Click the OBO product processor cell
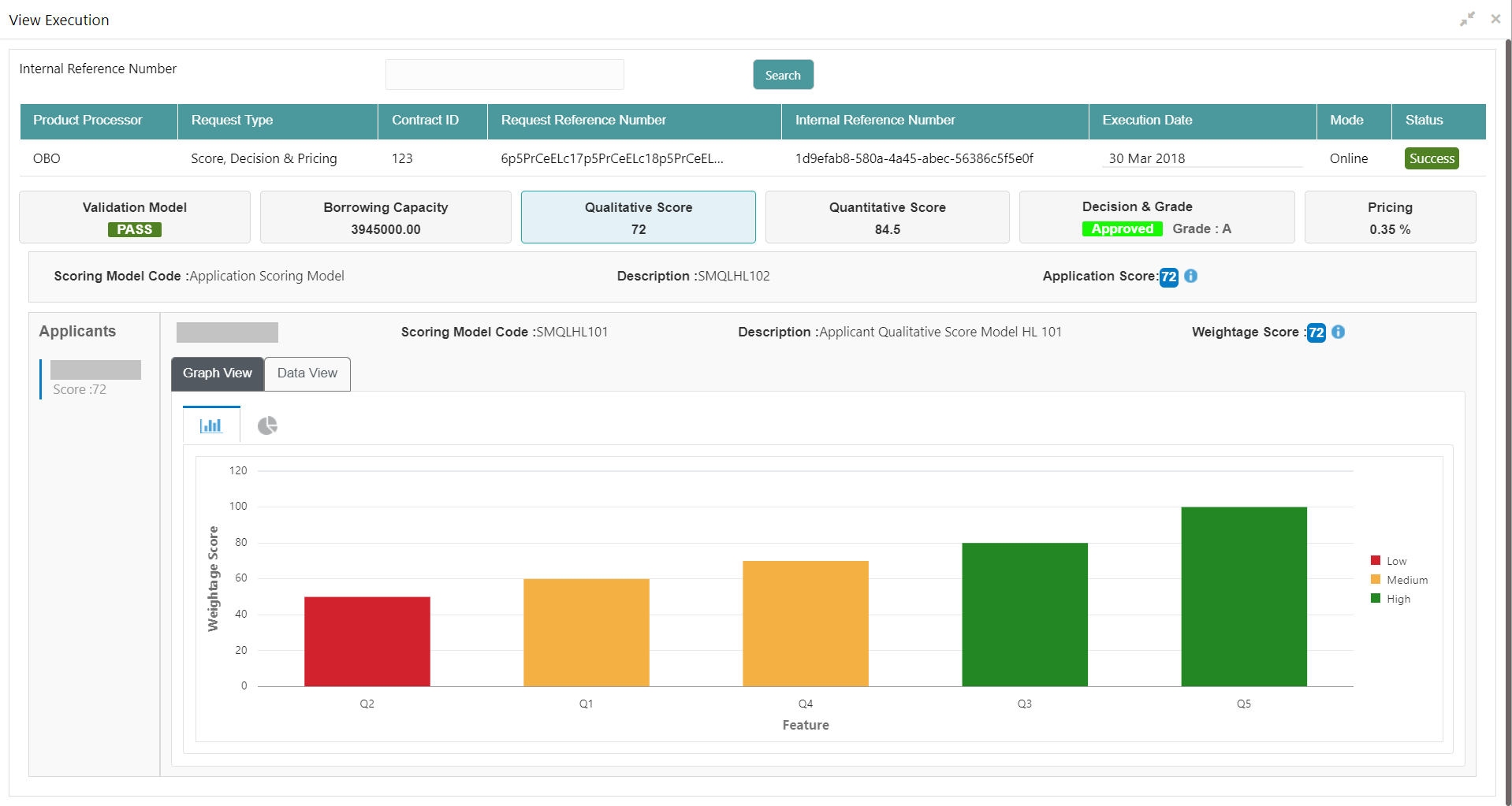Image resolution: width=1512 pixels, height=806 pixels. (x=47, y=158)
